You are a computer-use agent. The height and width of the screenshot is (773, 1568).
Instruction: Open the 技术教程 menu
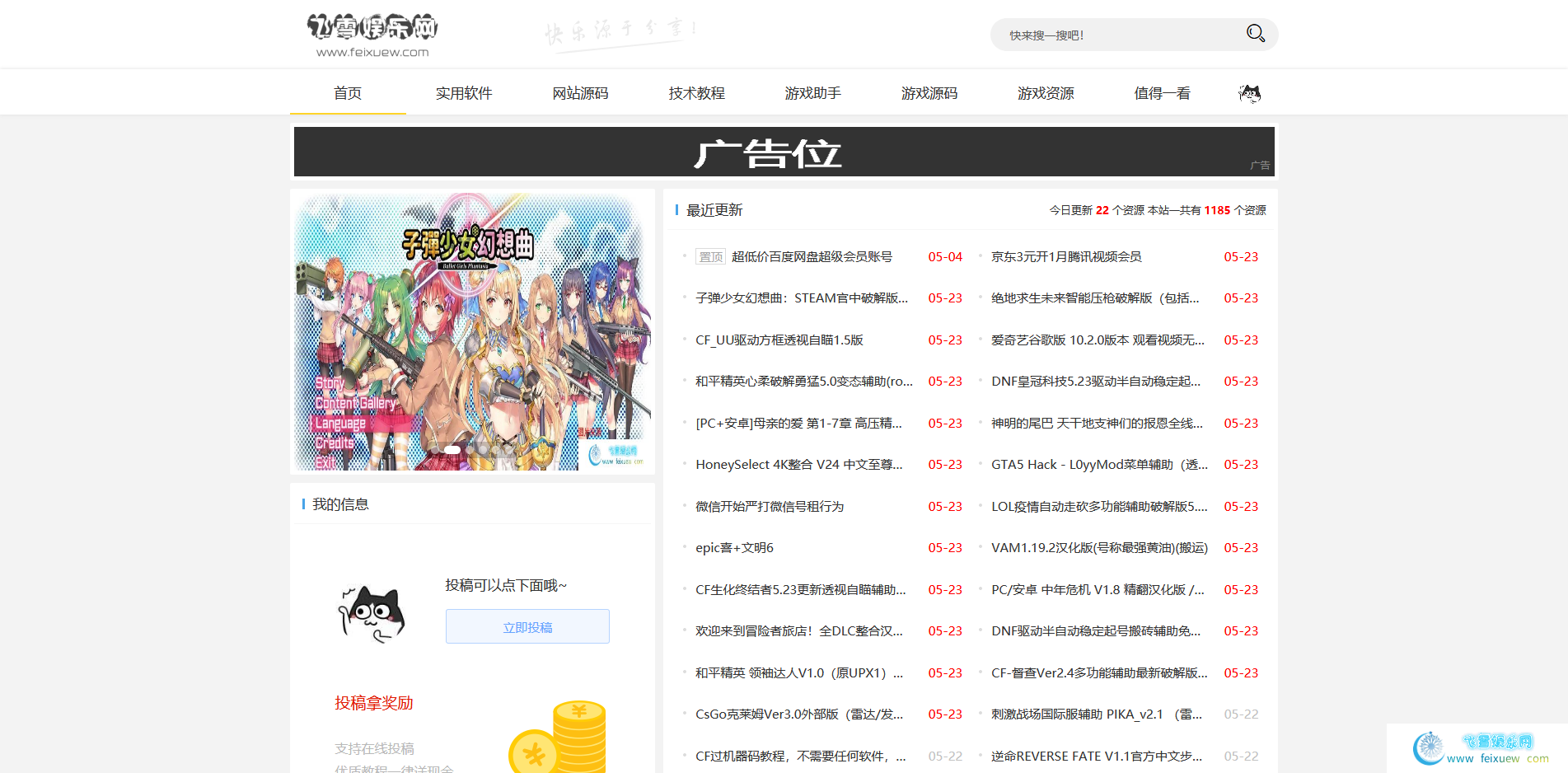coord(696,93)
